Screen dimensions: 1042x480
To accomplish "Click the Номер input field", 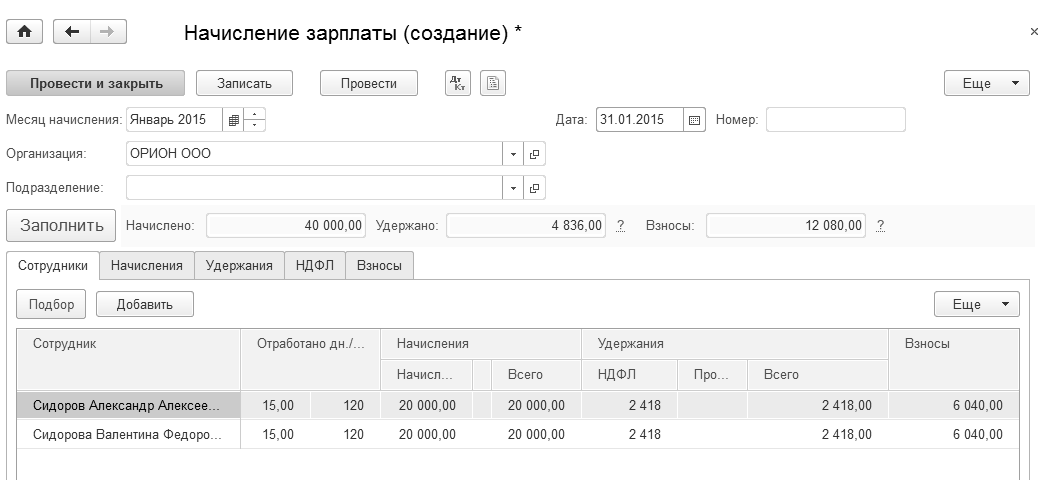I will click(835, 120).
